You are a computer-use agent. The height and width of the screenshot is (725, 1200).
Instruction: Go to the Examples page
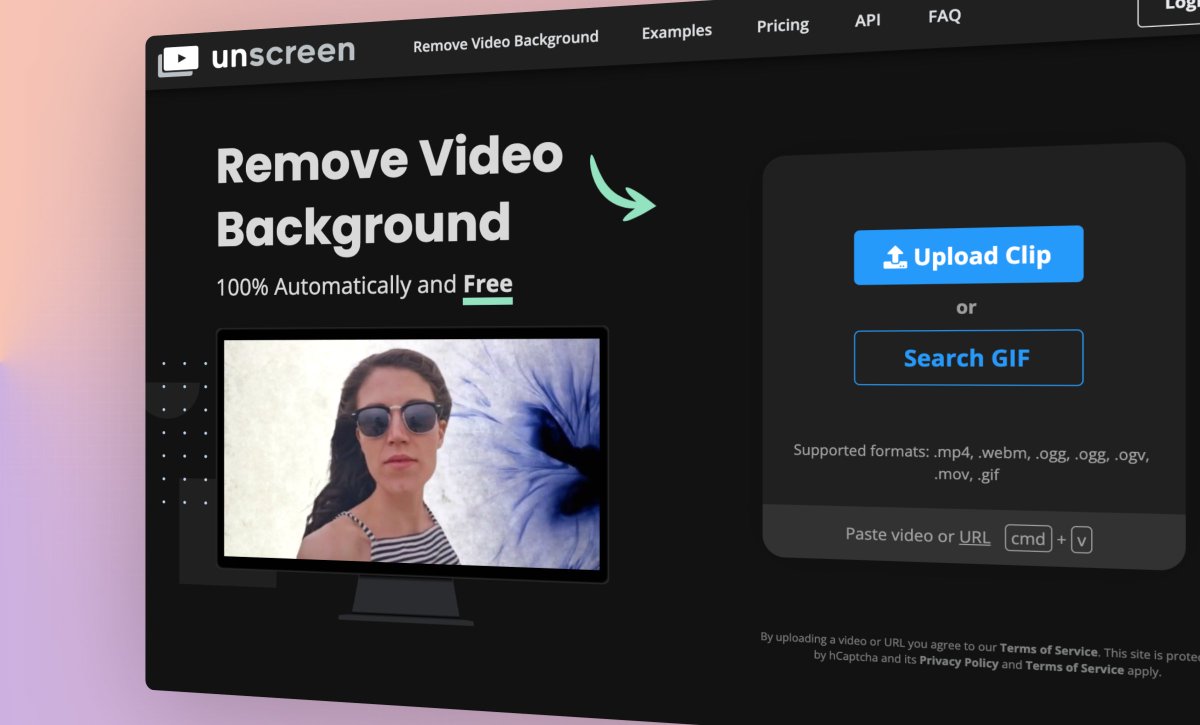(677, 32)
